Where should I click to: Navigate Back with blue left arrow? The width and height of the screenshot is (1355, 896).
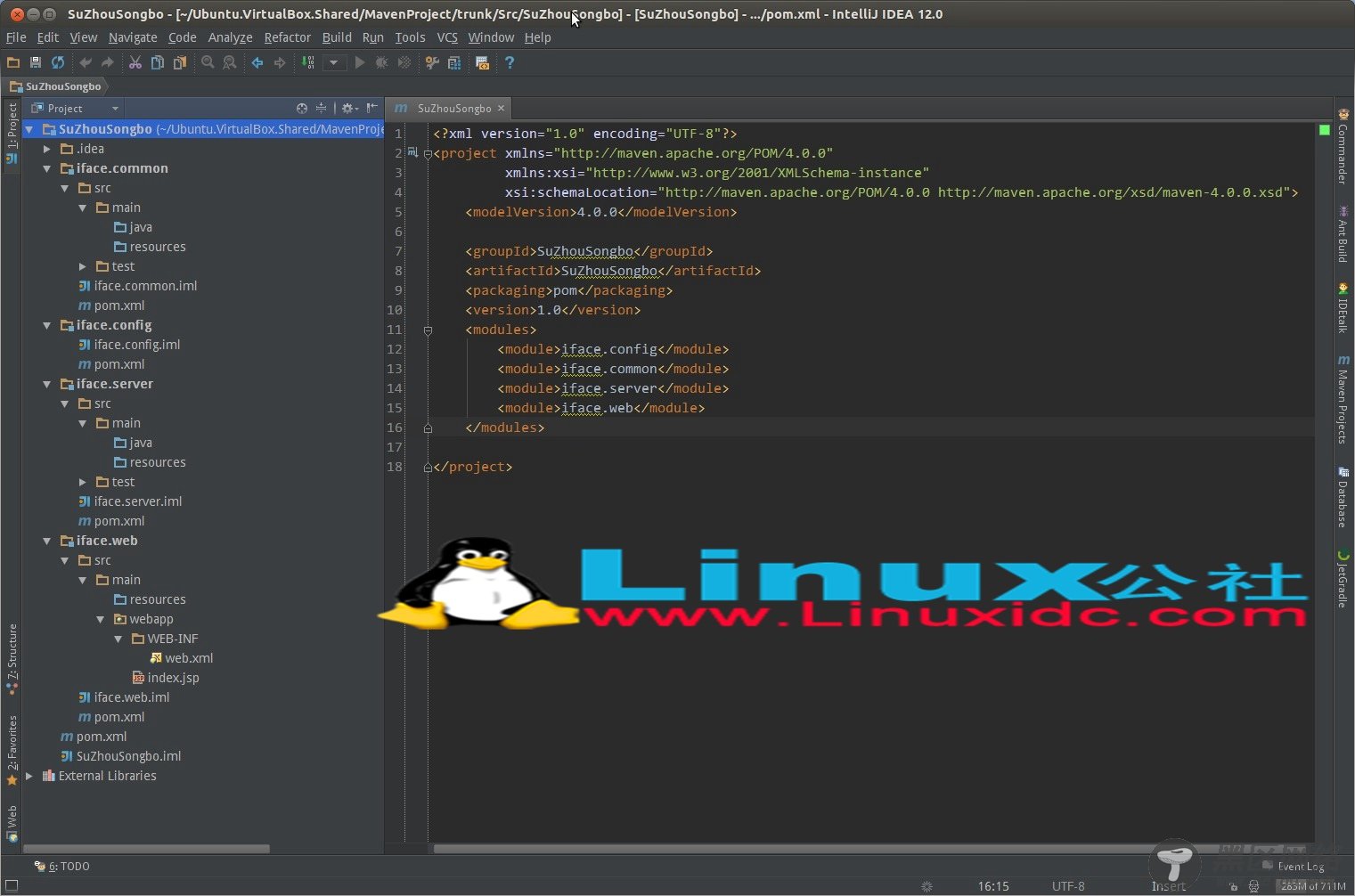(257, 62)
